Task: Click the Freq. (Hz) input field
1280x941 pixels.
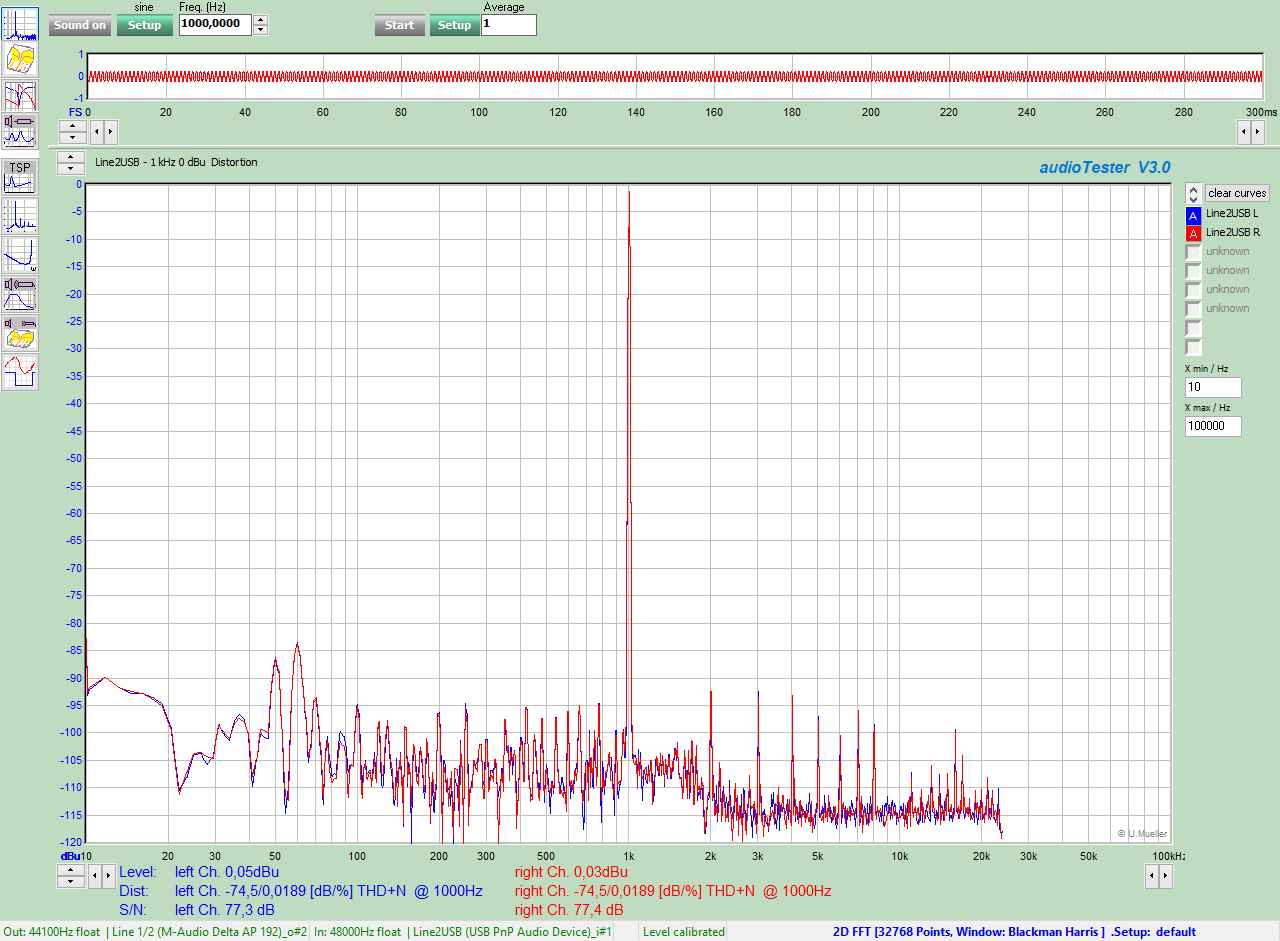Action: (x=215, y=25)
